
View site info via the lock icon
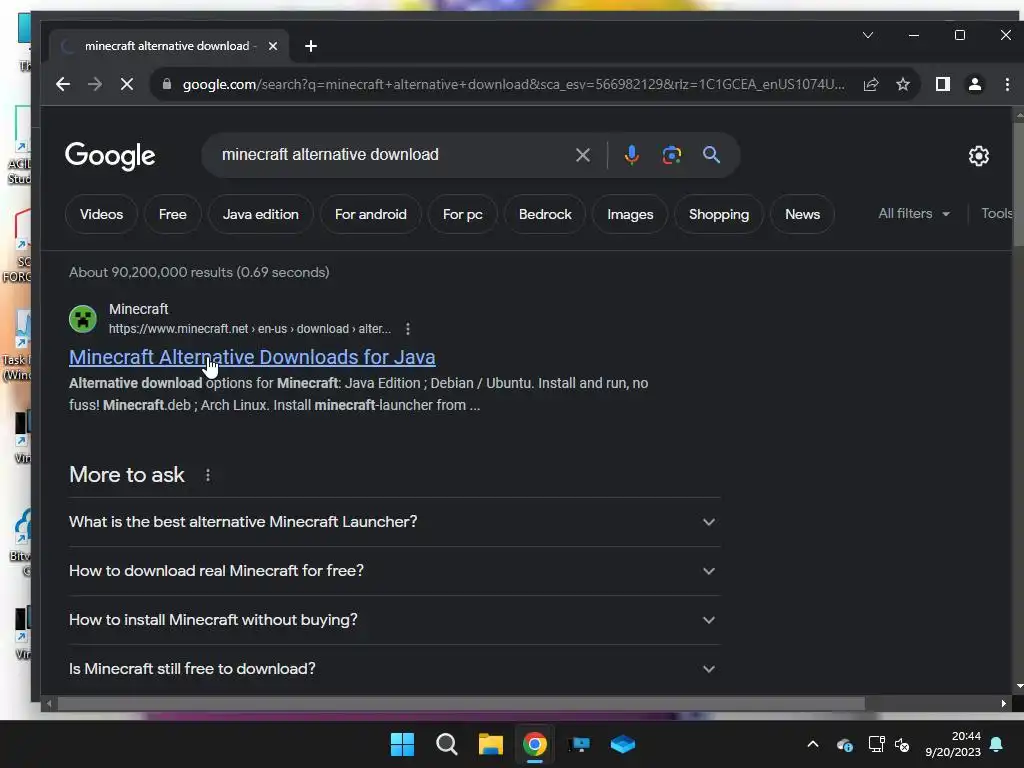167,84
